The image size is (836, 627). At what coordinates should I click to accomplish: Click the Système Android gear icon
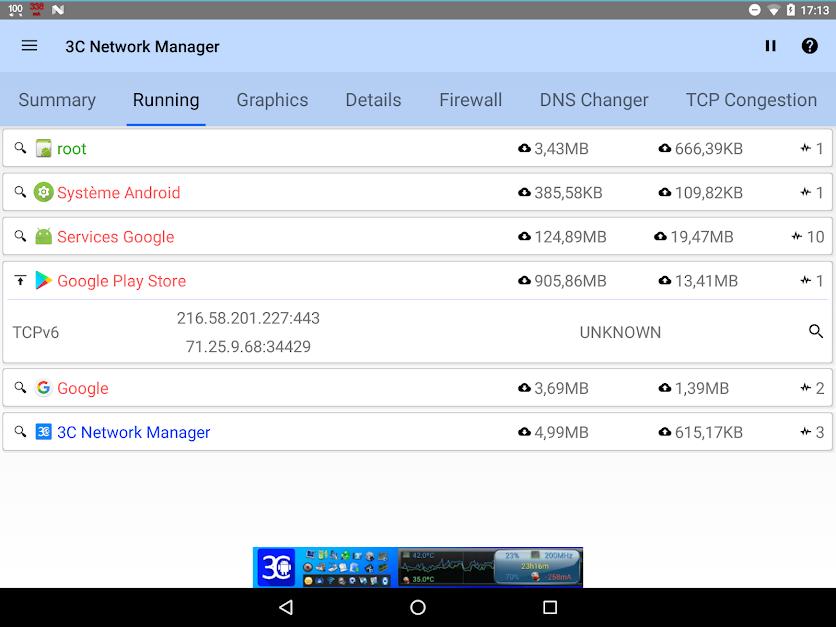pyautogui.click(x=44, y=192)
